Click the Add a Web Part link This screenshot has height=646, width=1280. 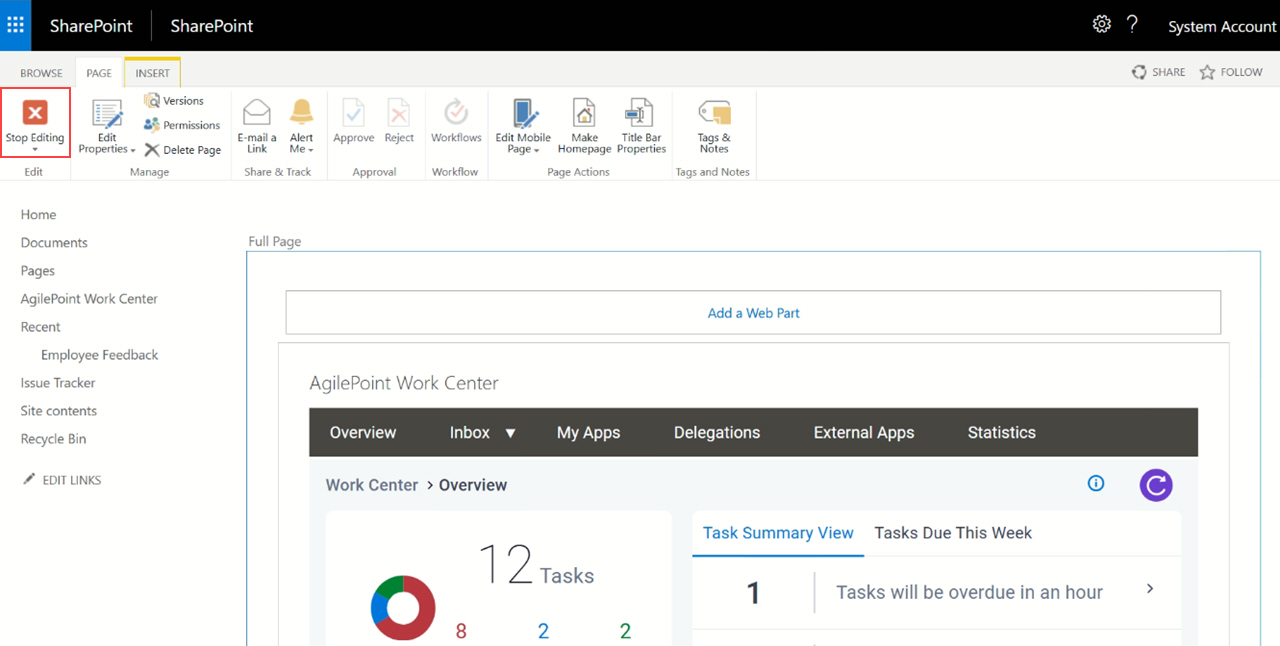tap(753, 313)
